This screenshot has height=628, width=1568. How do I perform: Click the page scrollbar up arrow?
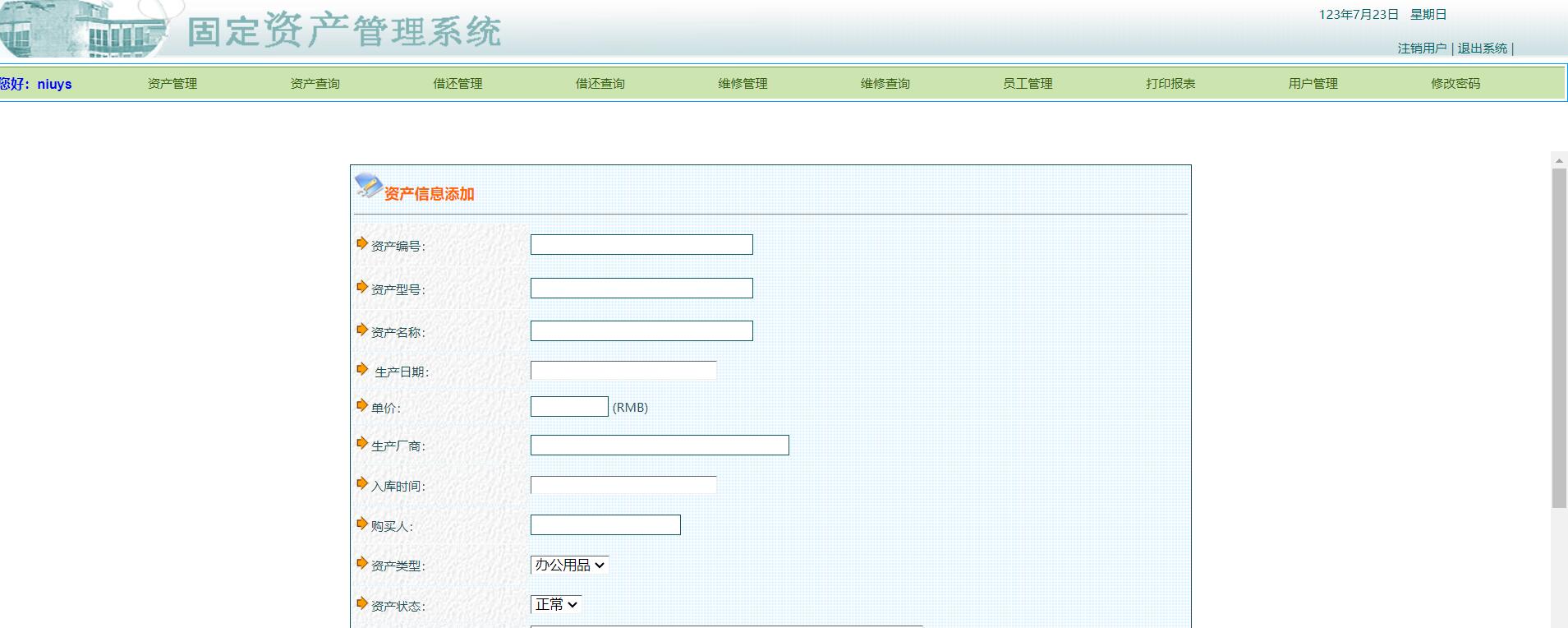(1559, 160)
